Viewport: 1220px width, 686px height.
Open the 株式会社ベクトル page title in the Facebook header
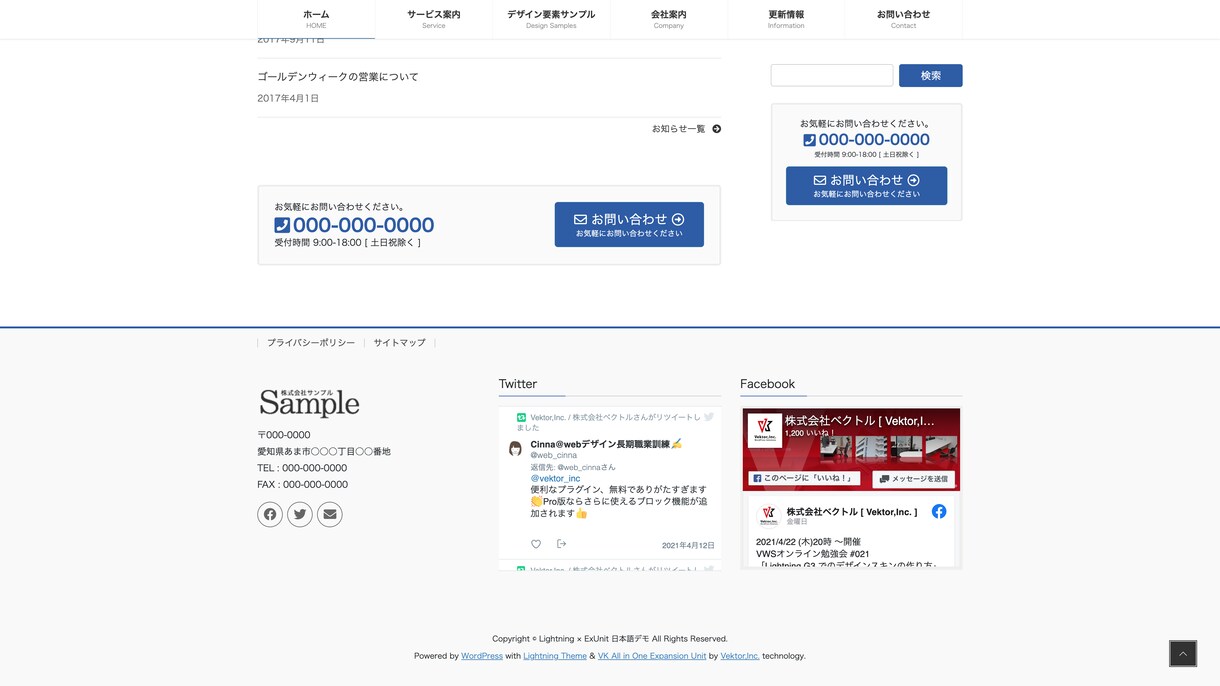860,421
